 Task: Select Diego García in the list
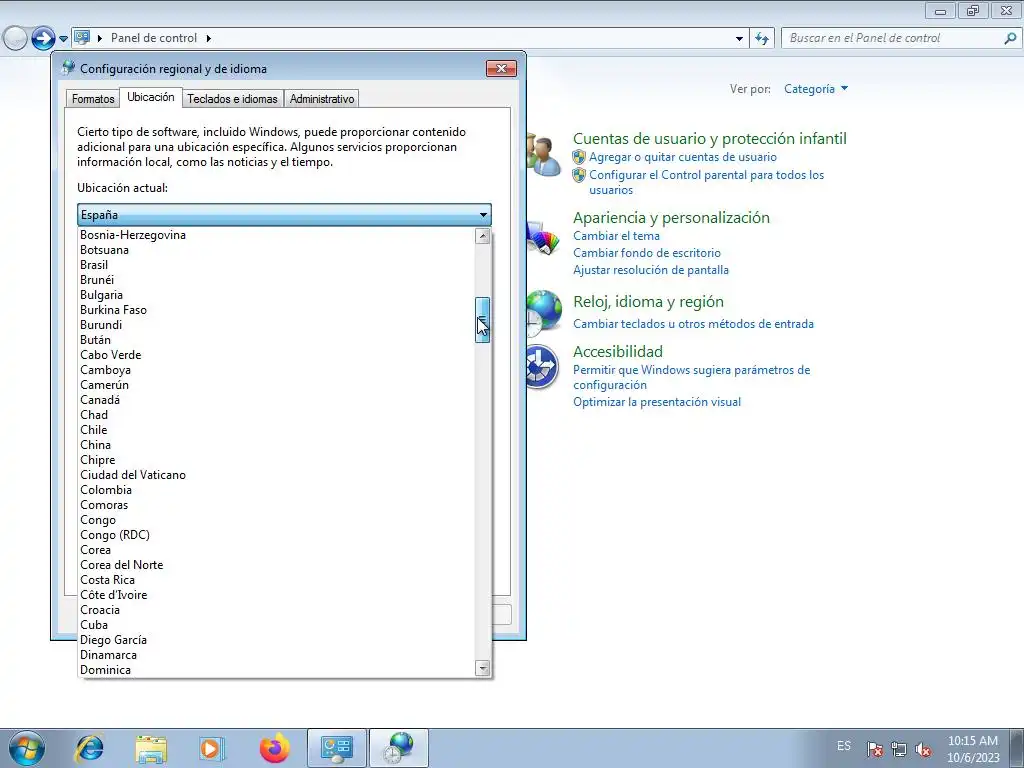276,641
